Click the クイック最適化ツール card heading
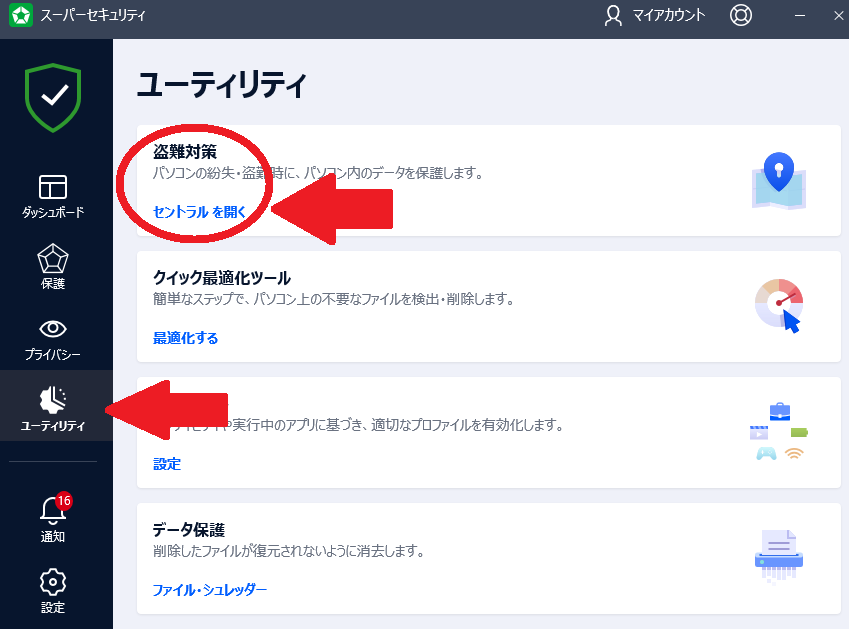The height and width of the screenshot is (629, 849). point(221,277)
